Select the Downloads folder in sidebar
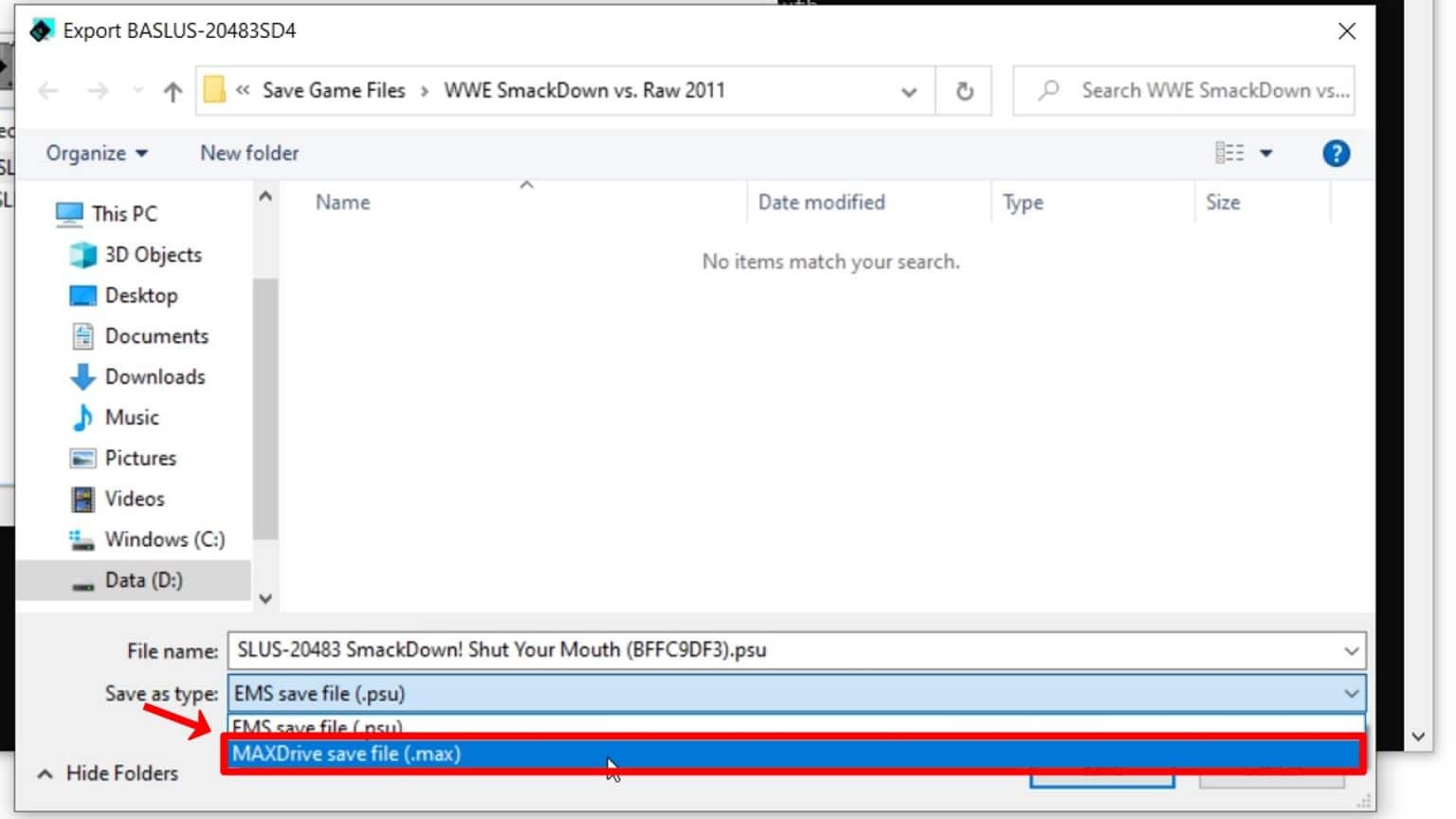 pyautogui.click(x=156, y=376)
